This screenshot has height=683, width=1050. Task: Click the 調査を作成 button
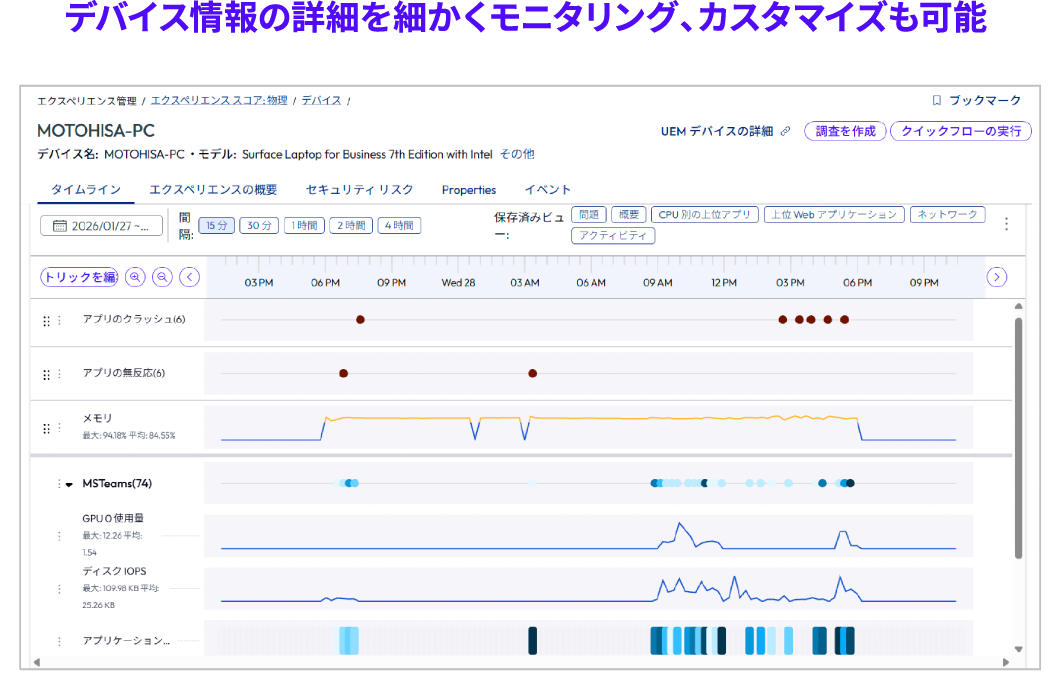click(845, 130)
